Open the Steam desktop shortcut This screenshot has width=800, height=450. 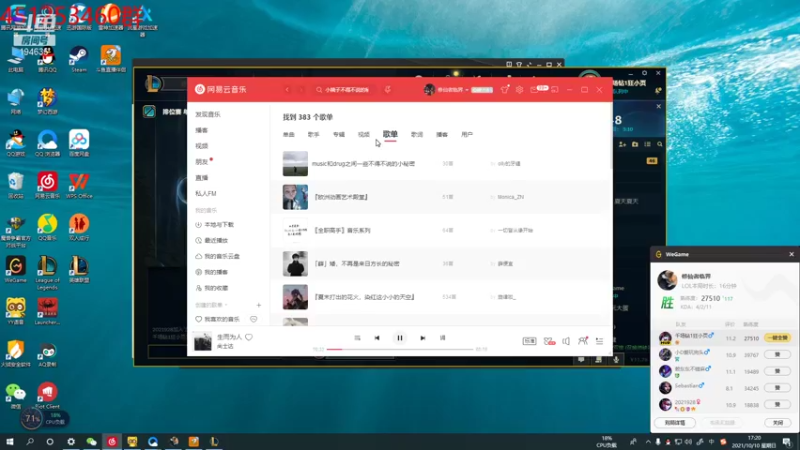tap(79, 59)
